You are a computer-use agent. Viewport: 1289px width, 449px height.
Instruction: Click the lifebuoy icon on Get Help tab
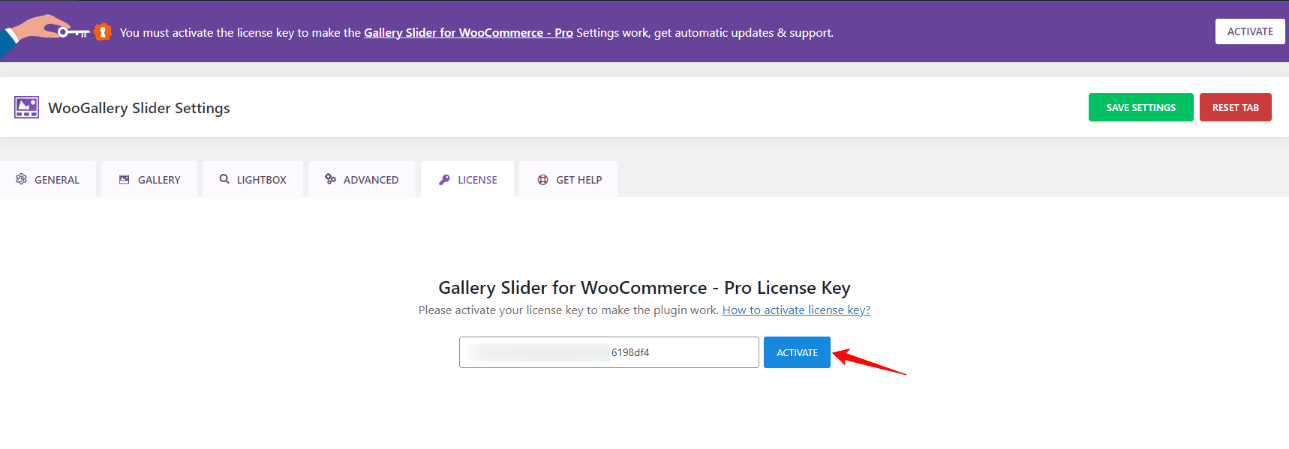tap(542, 180)
